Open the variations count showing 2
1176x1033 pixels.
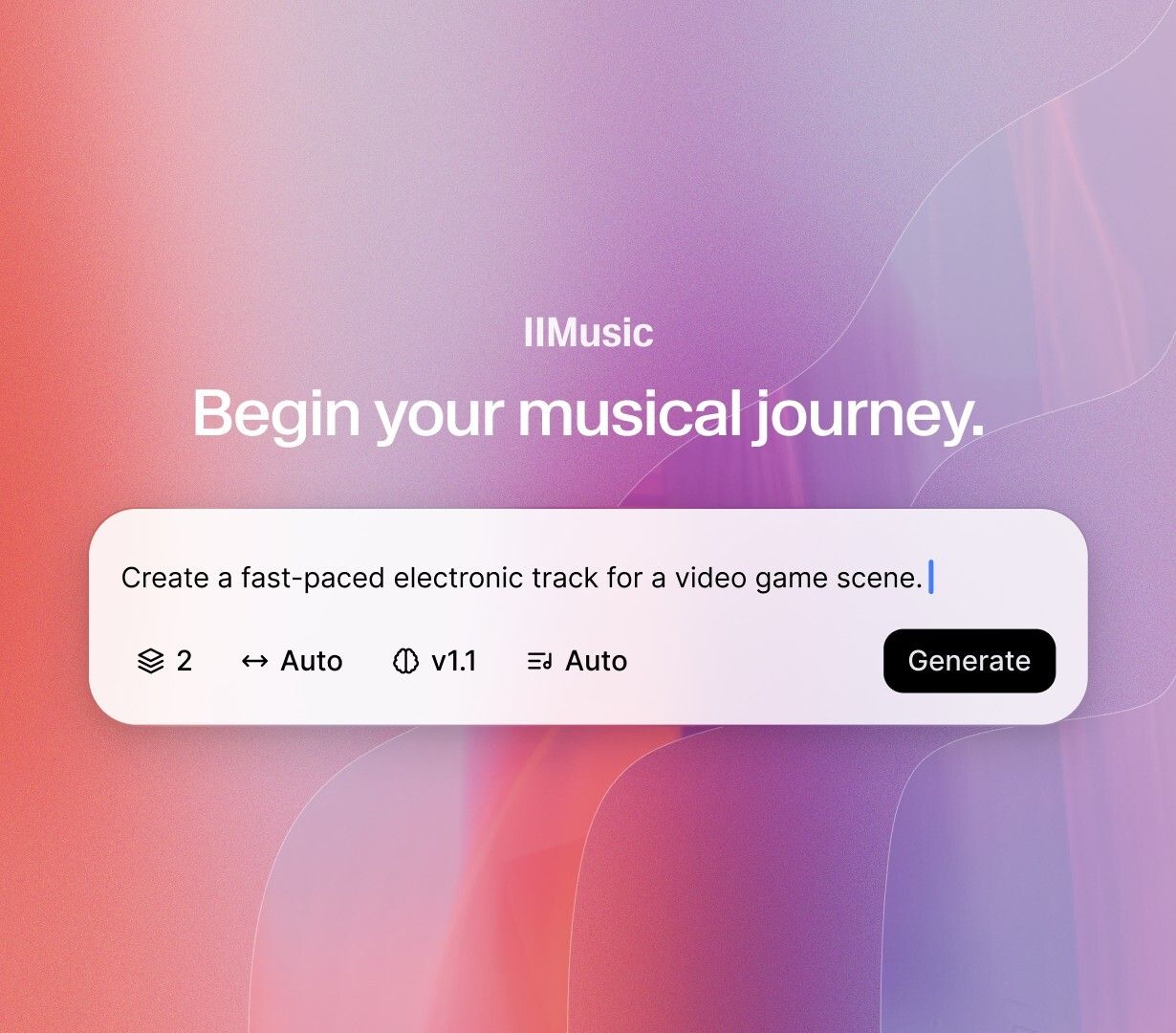(165, 661)
